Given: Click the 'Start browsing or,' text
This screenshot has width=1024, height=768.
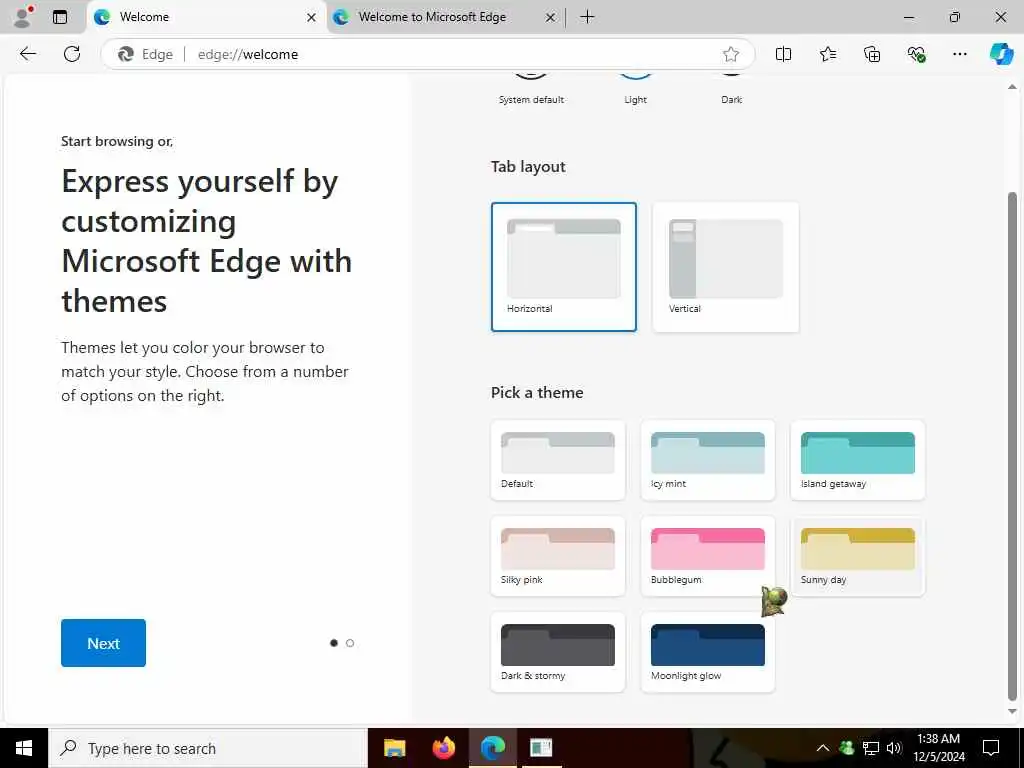Looking at the screenshot, I should (117, 141).
